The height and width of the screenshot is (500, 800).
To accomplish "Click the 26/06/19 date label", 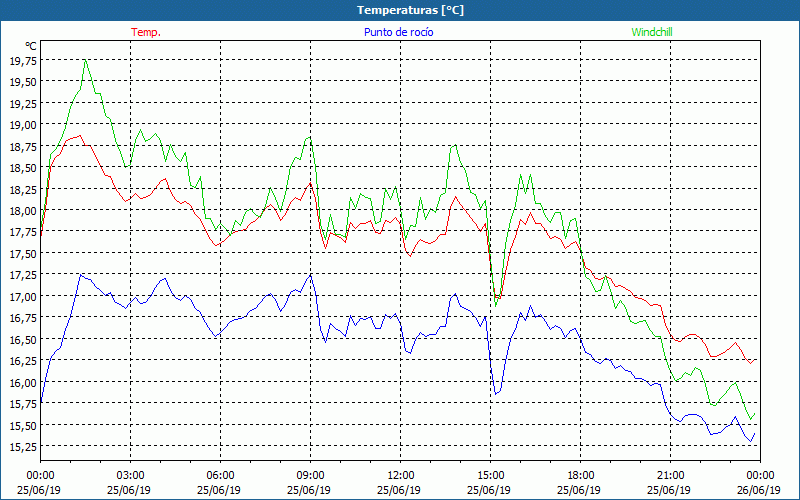I will click(759, 490).
